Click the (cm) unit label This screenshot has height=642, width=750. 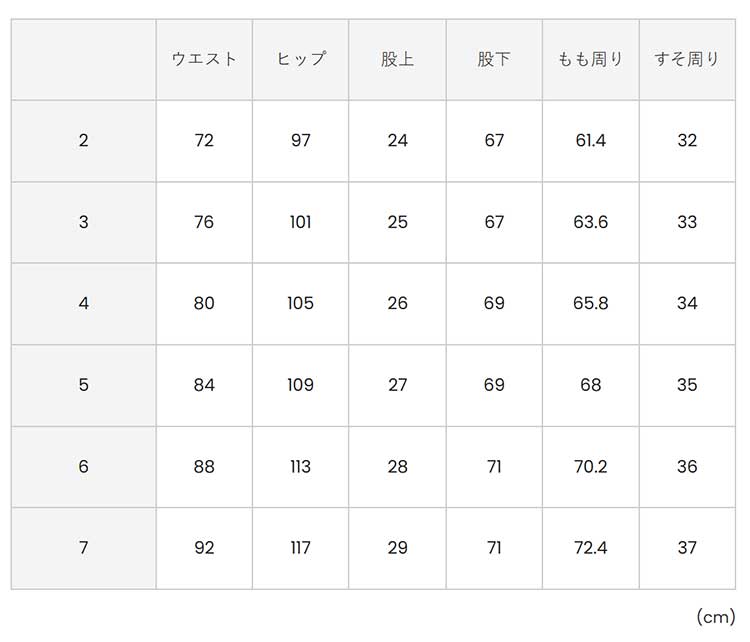pyautogui.click(x=715, y=617)
